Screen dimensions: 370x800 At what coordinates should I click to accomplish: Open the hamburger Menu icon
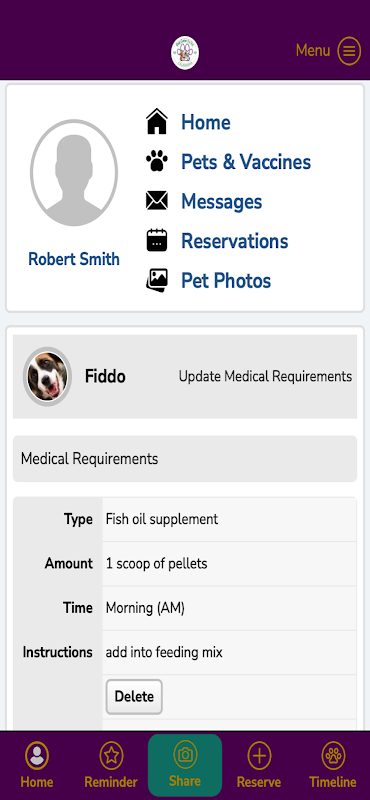click(x=349, y=51)
